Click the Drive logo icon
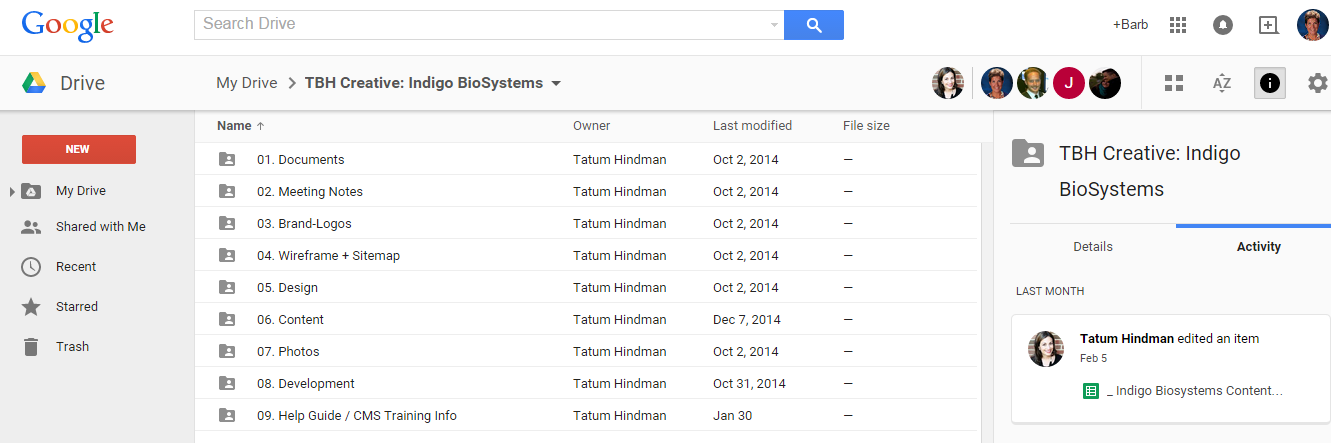 click(35, 83)
